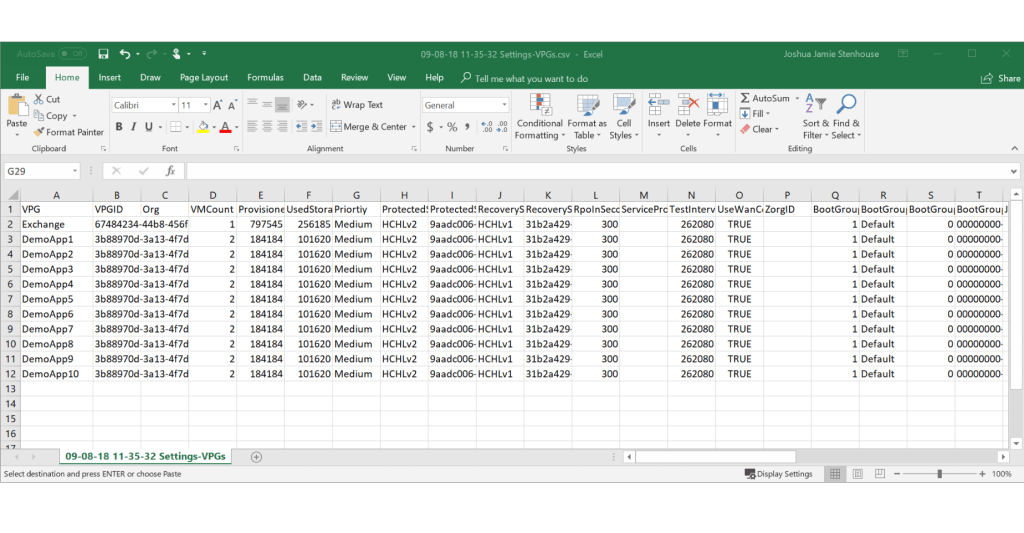
Task: Expand the General number format dropdown
Action: (503, 105)
